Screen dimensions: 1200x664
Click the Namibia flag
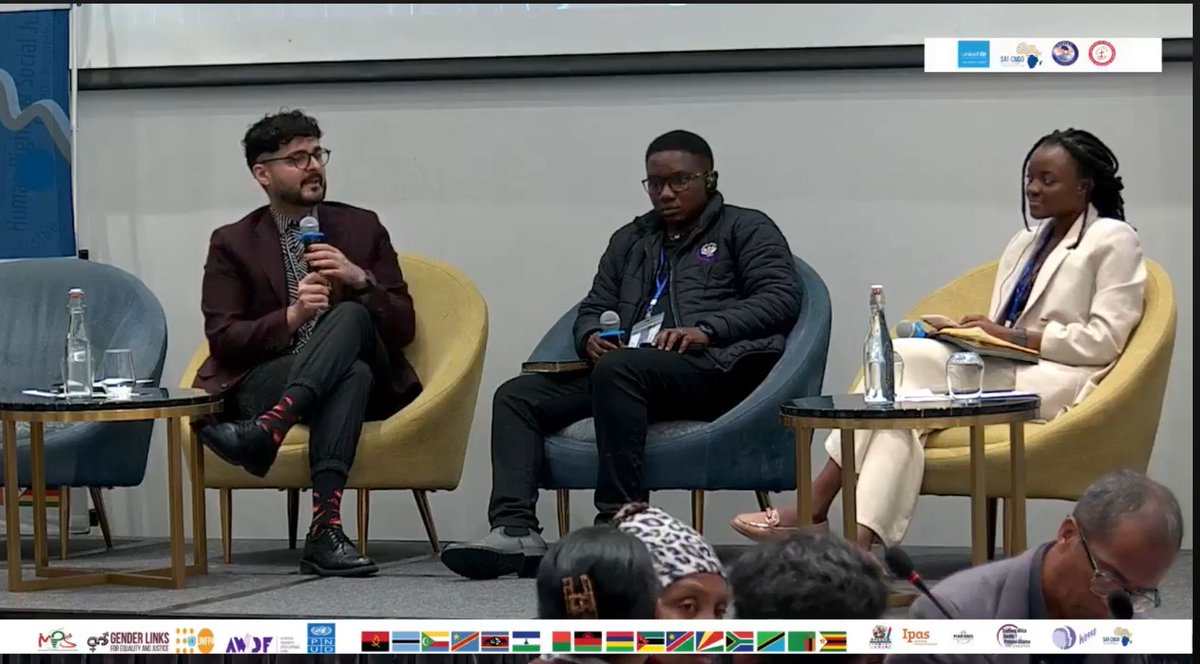tap(680, 641)
